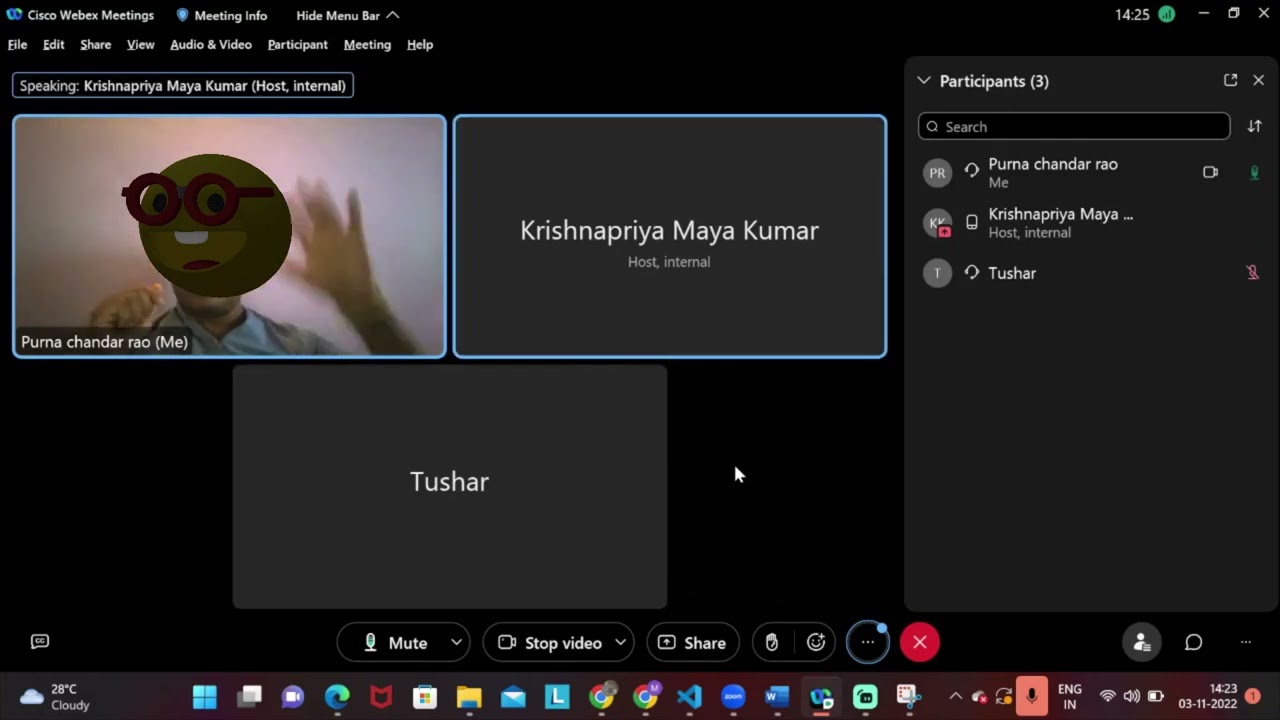Viewport: 1280px width, 720px height.
Task: Open the Teams Chat taskbar icon
Action: 293,697
